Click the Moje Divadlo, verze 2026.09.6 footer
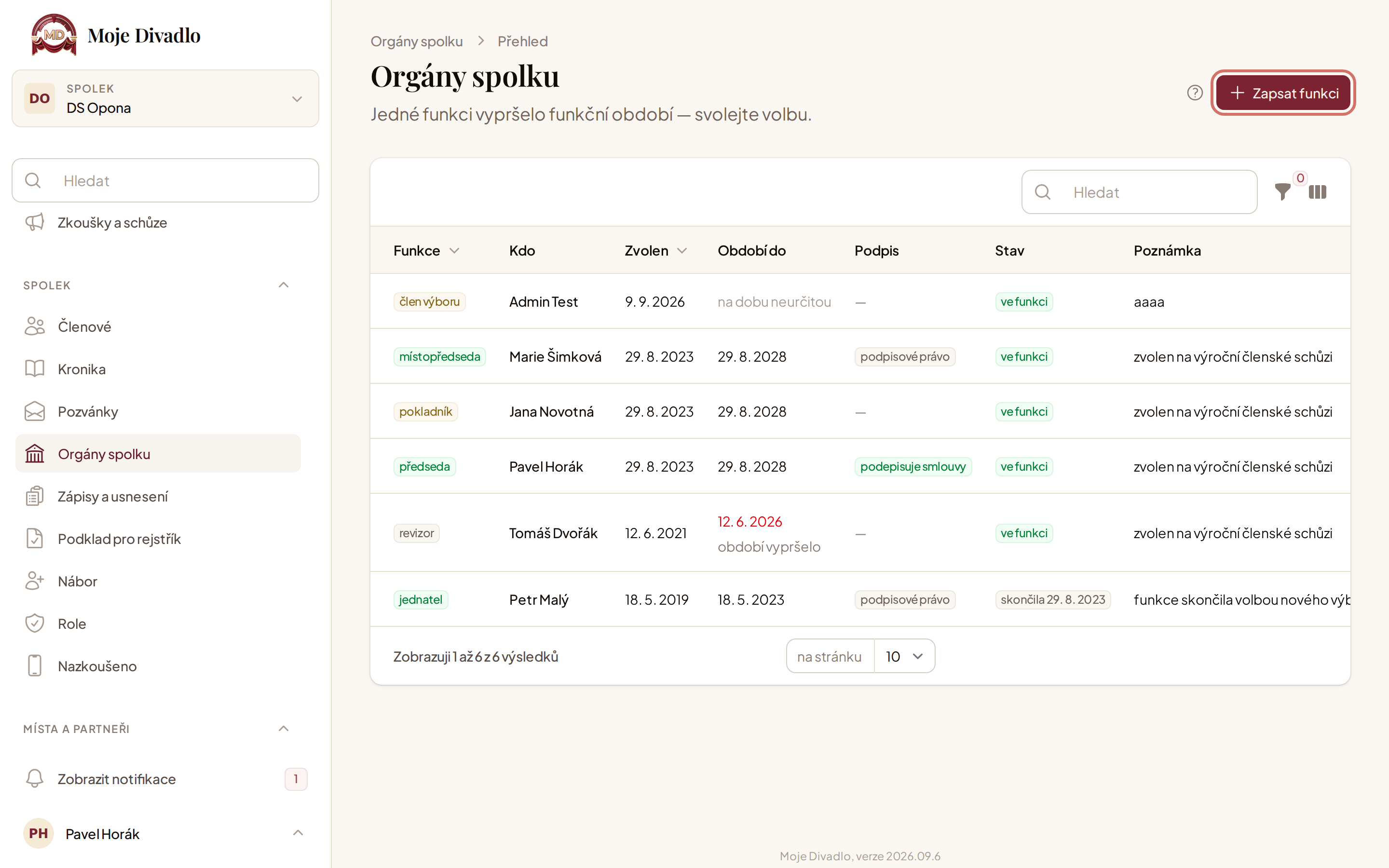1389x868 pixels. [x=860, y=856]
